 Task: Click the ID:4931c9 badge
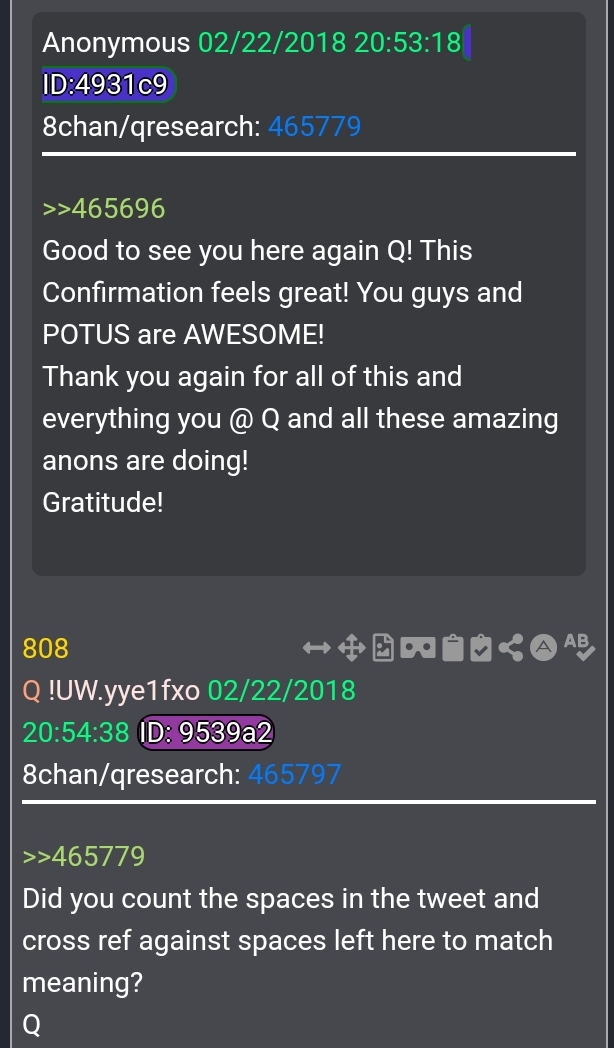pyautogui.click(x=109, y=85)
